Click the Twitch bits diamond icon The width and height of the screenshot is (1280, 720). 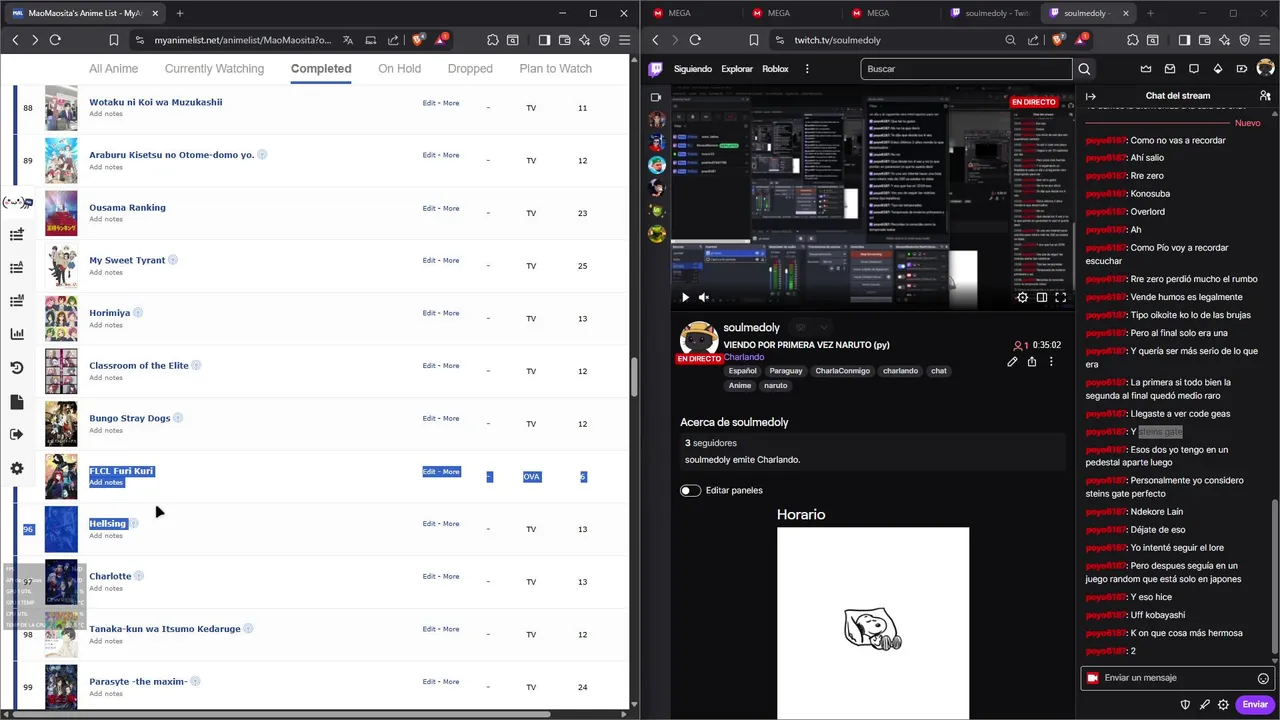[x=1218, y=69]
